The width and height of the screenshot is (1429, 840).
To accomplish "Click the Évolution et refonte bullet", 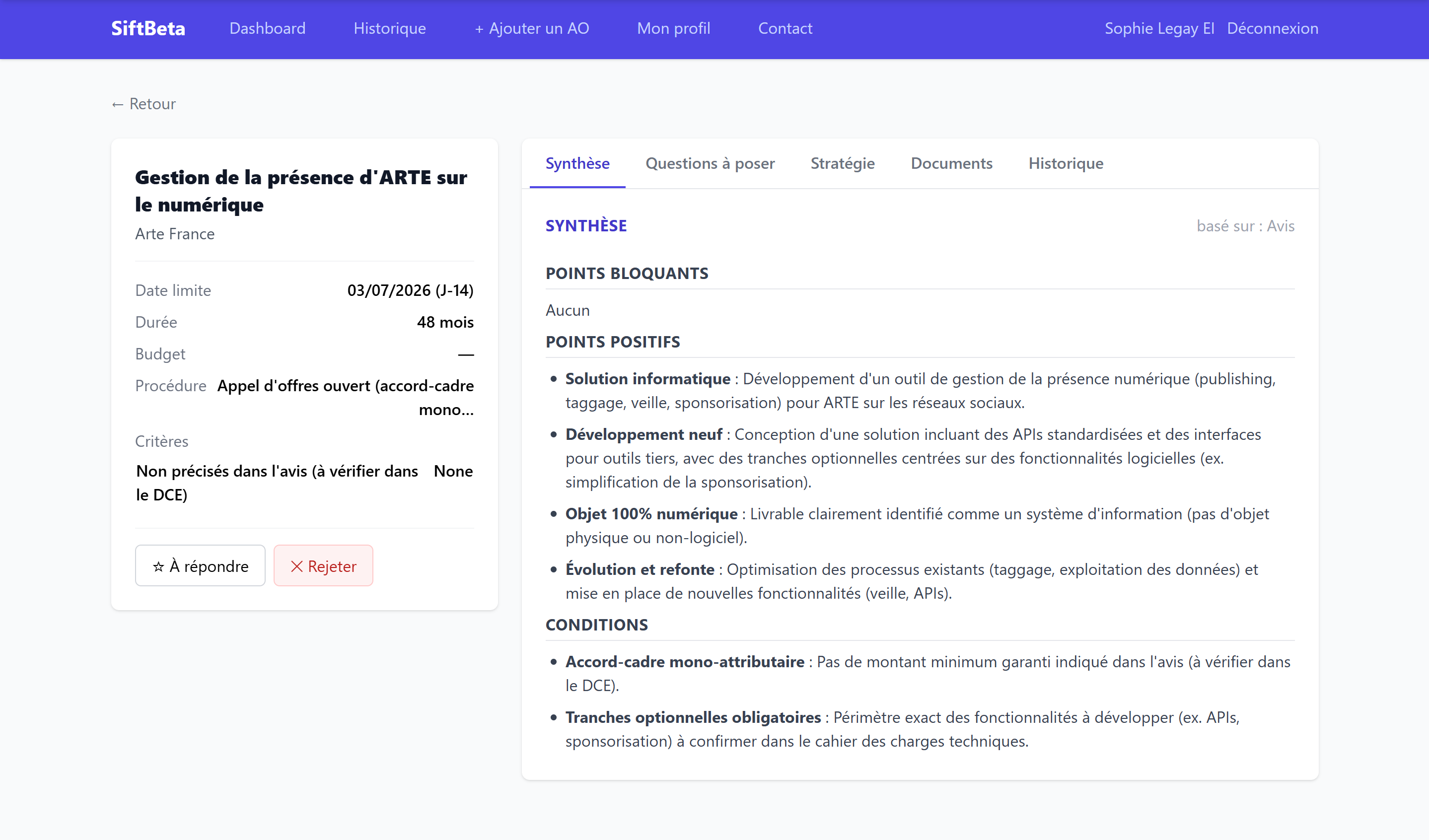I will pos(912,581).
